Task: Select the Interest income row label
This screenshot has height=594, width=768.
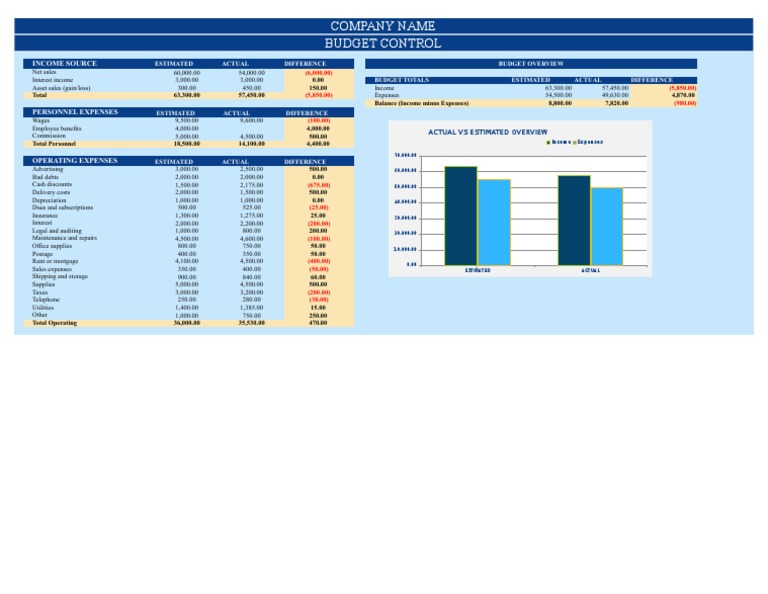Action: point(52,80)
